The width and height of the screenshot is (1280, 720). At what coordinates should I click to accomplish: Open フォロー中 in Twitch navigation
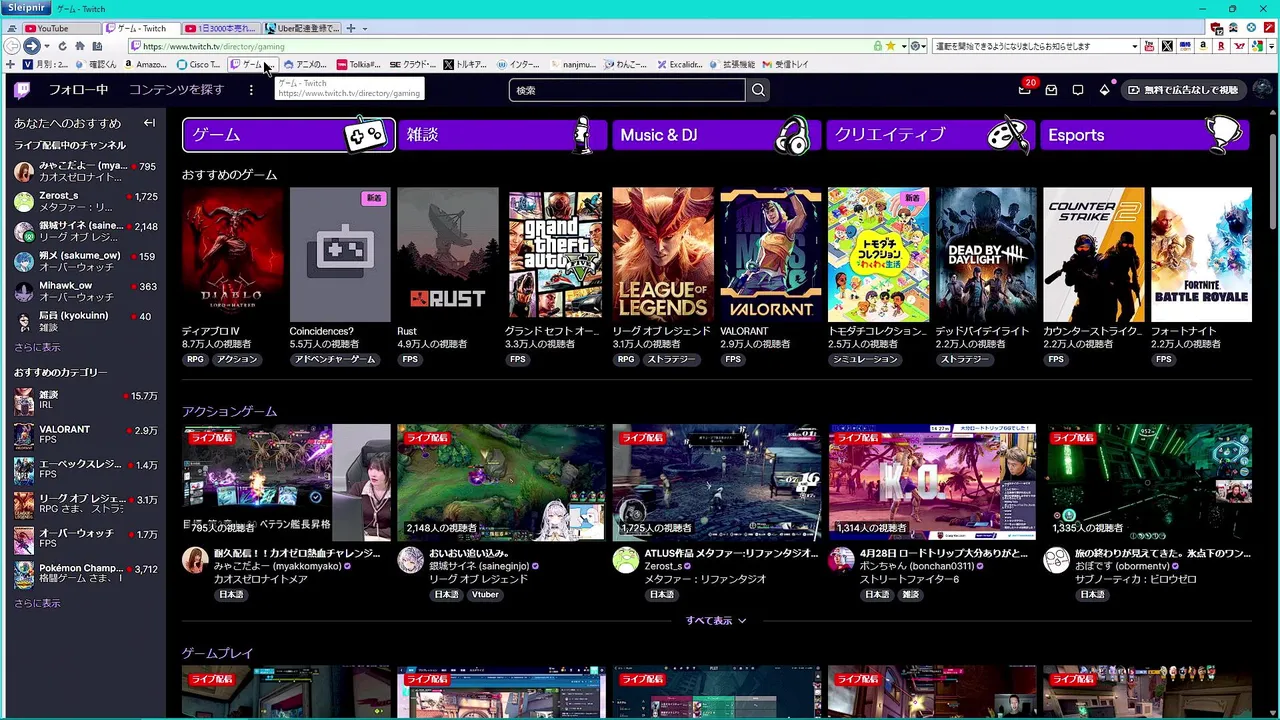(78, 90)
